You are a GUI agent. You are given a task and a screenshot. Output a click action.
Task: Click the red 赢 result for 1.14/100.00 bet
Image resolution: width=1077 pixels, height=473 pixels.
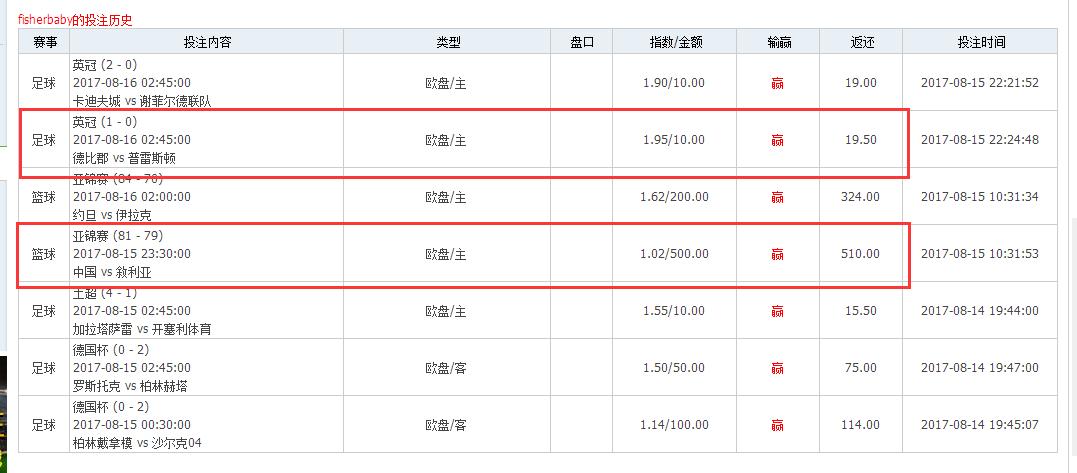click(x=777, y=425)
